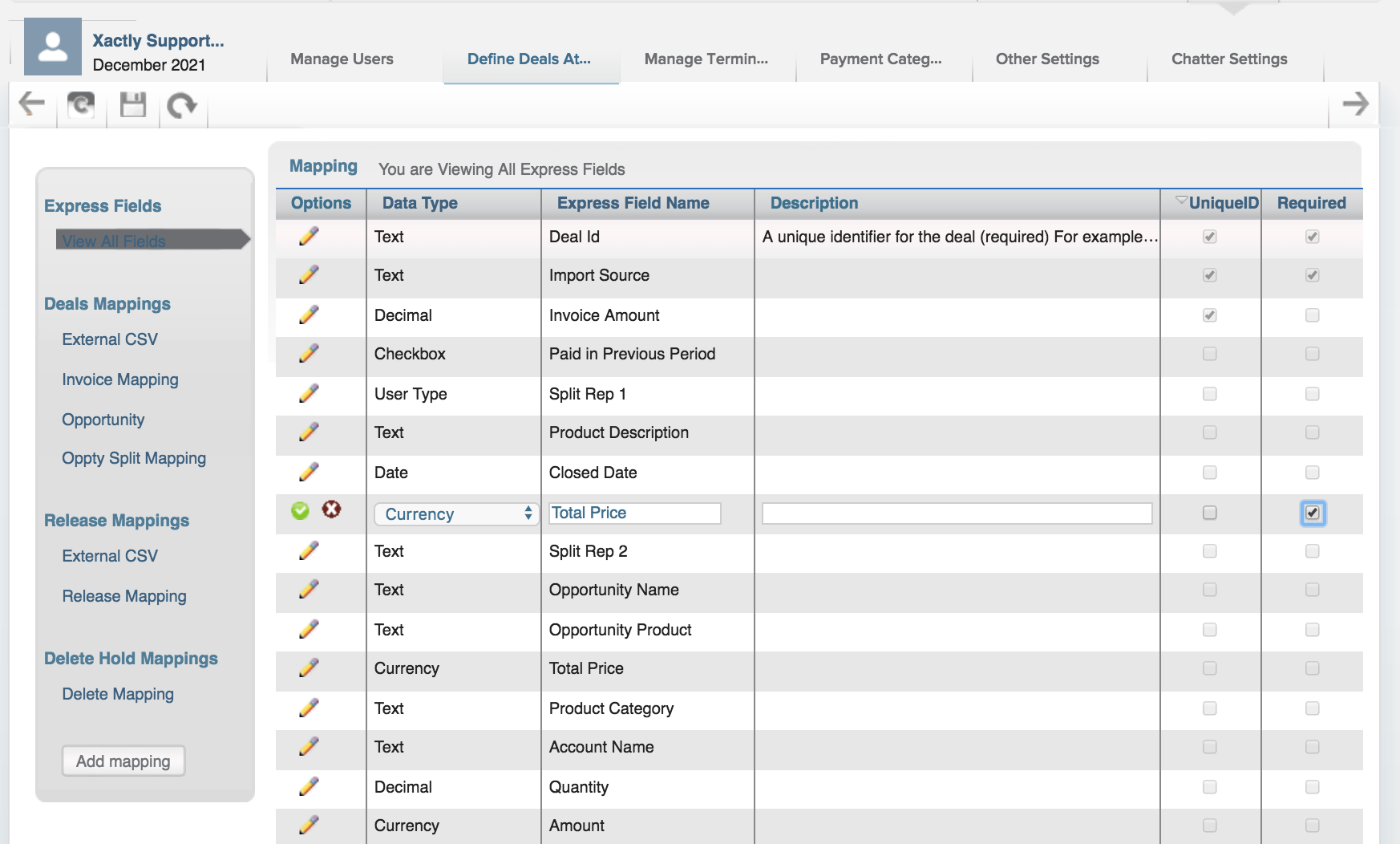
Task: Enable Required for Invoice Amount
Action: pyautogui.click(x=1313, y=315)
